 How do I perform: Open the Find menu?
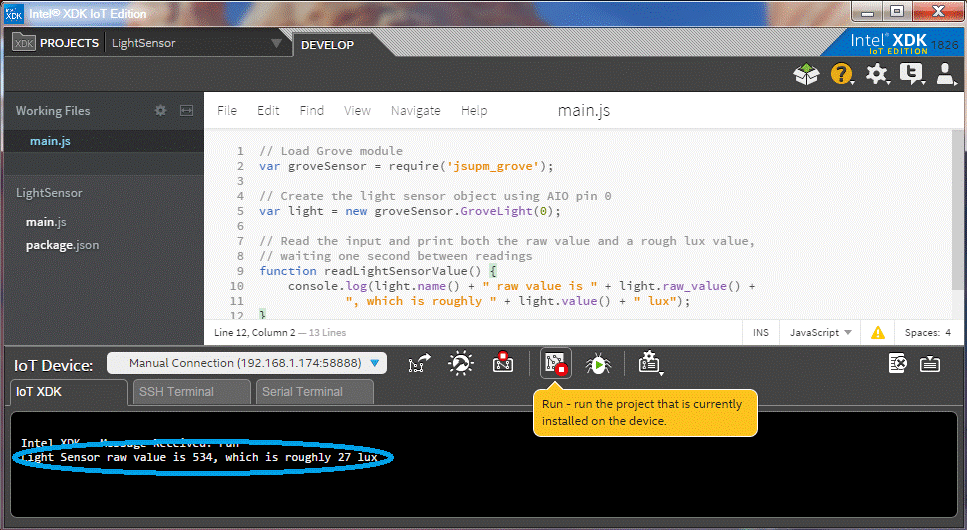[311, 110]
